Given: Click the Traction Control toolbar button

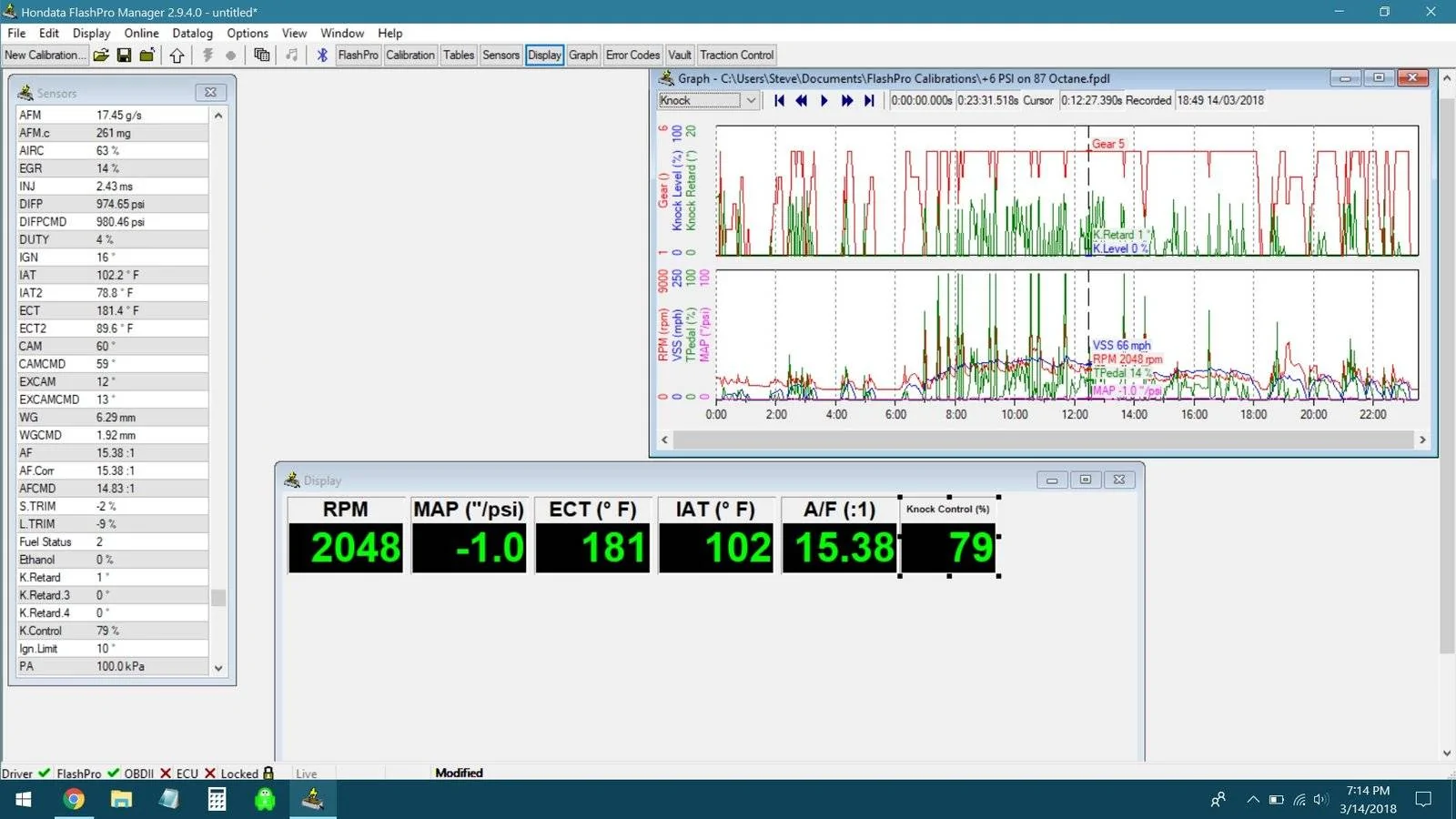Looking at the screenshot, I should [x=736, y=56].
